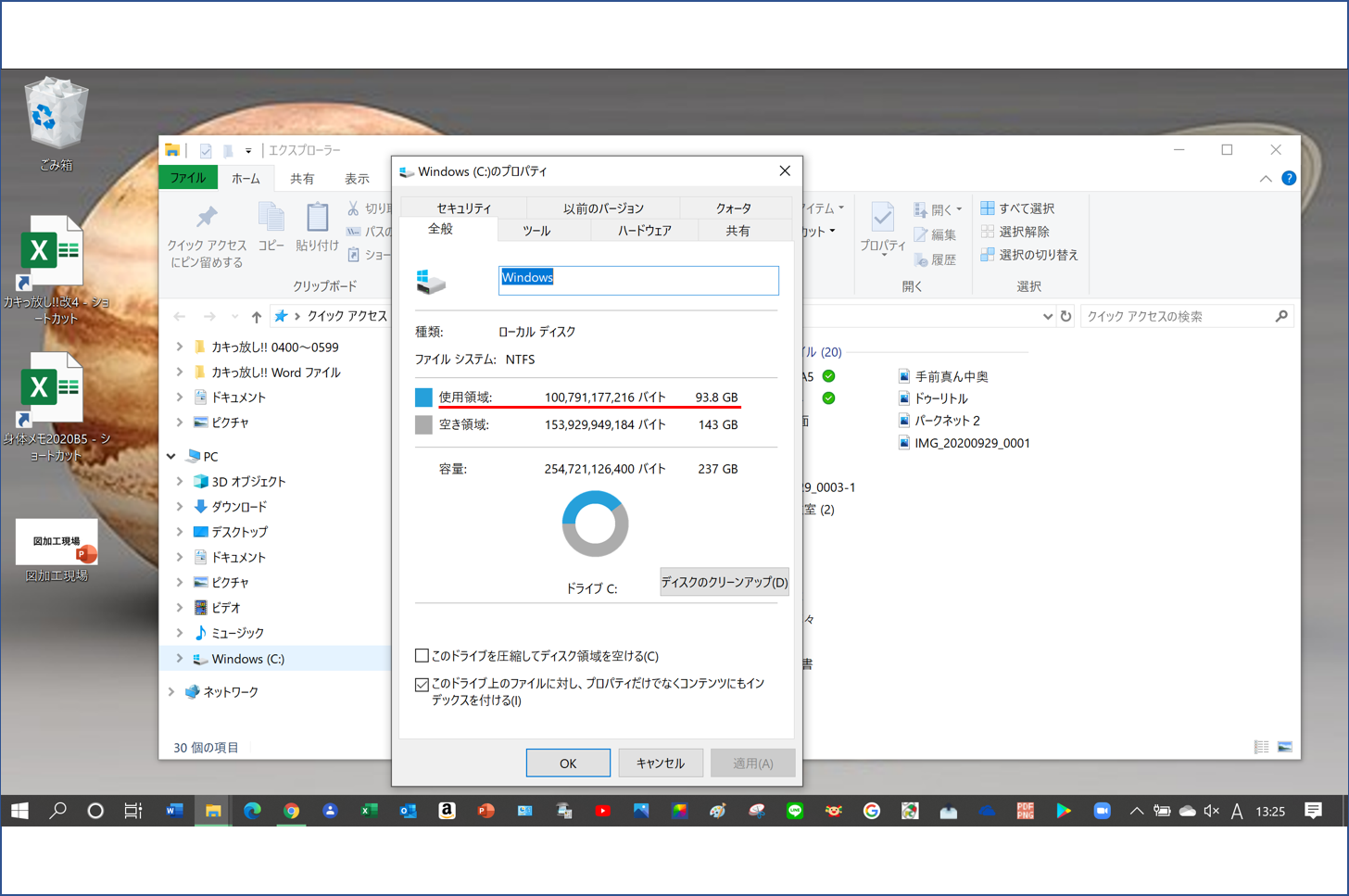
Task: Click ディスクのクリーンアップ button
Action: coord(724,582)
